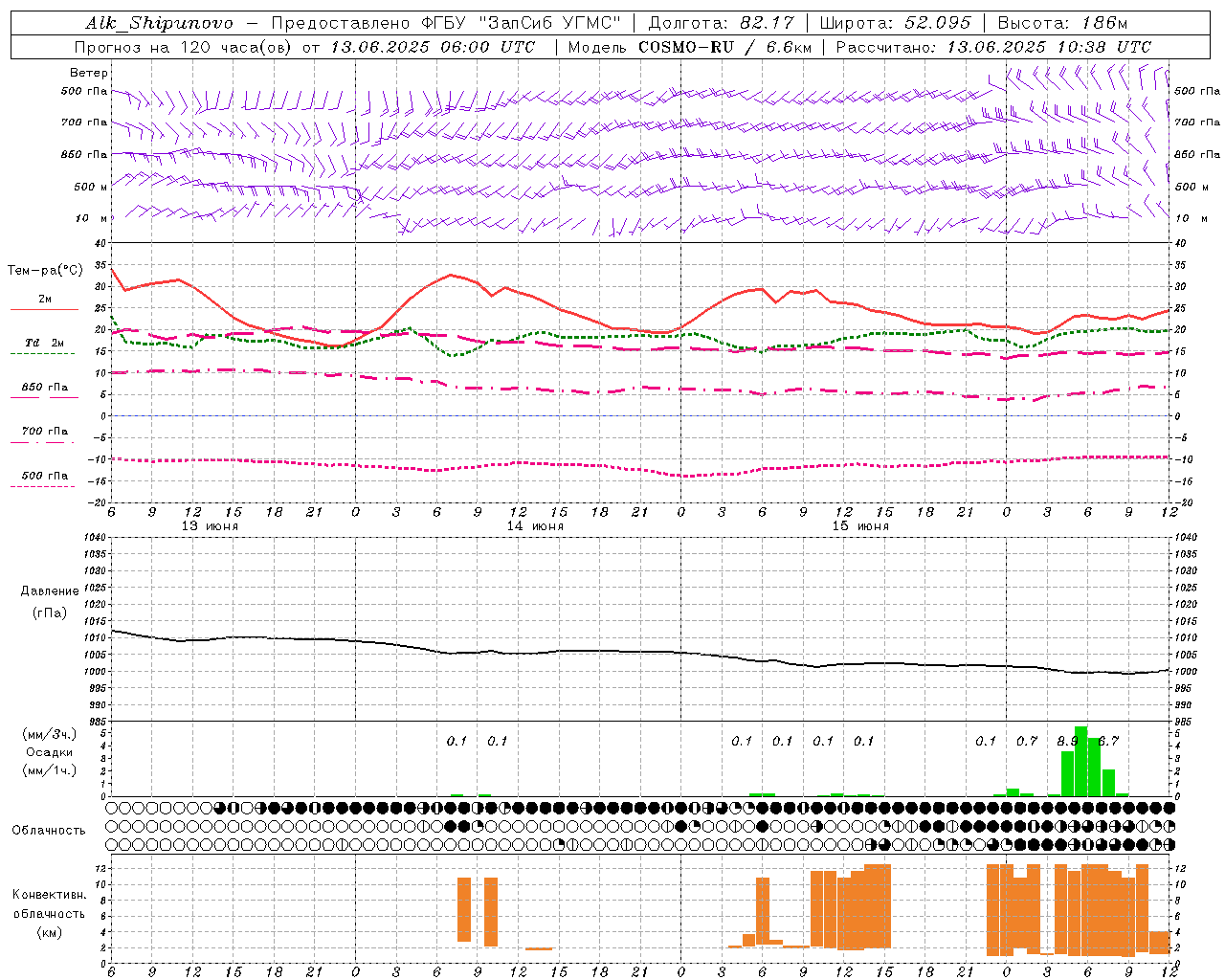Click the 'Ветер' wind panel label
1225x980 pixels.
click(x=88, y=73)
